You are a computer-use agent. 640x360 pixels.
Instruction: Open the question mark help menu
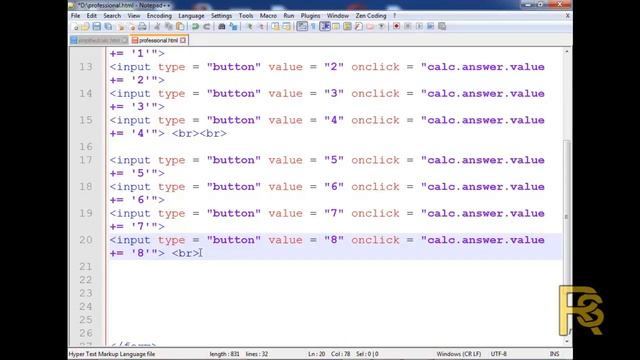(395, 16)
